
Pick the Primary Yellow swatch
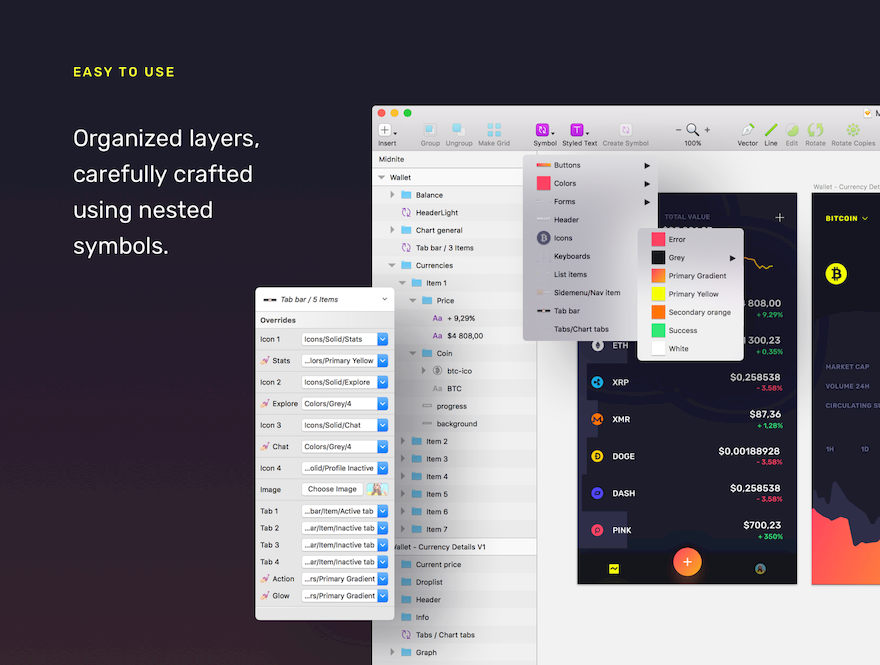pyautogui.click(x=658, y=294)
